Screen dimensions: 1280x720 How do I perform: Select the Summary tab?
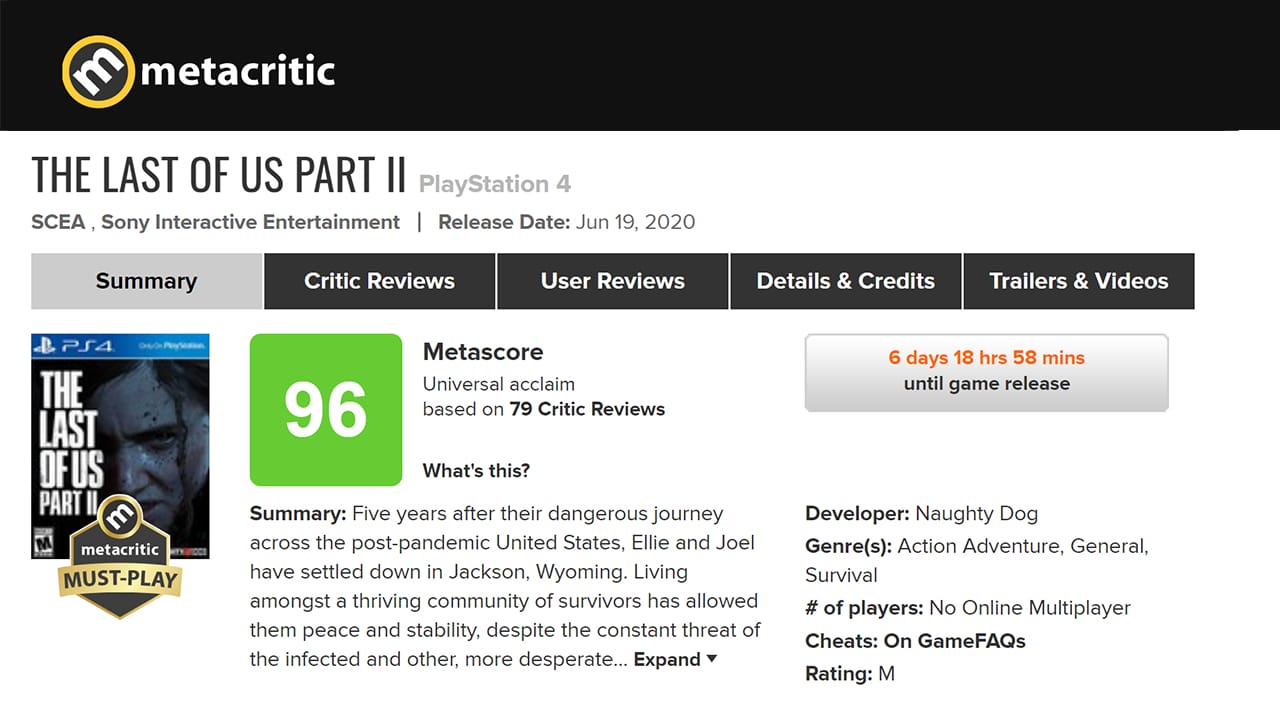[146, 281]
